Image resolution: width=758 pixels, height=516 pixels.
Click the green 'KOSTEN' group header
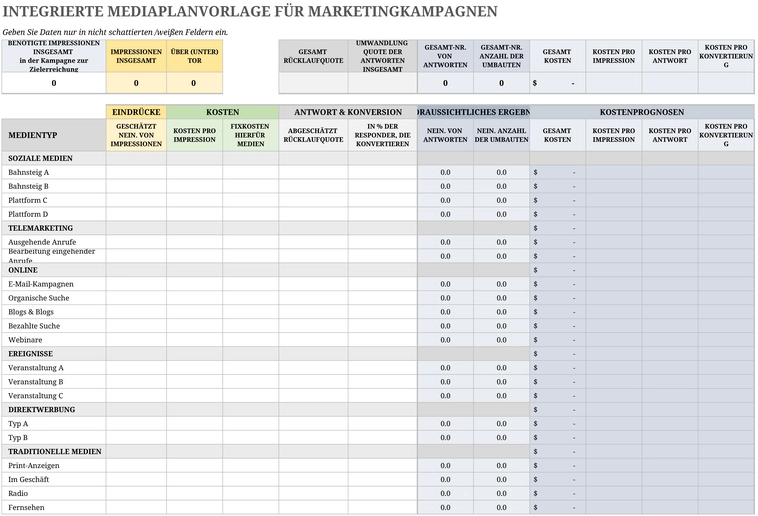(222, 112)
